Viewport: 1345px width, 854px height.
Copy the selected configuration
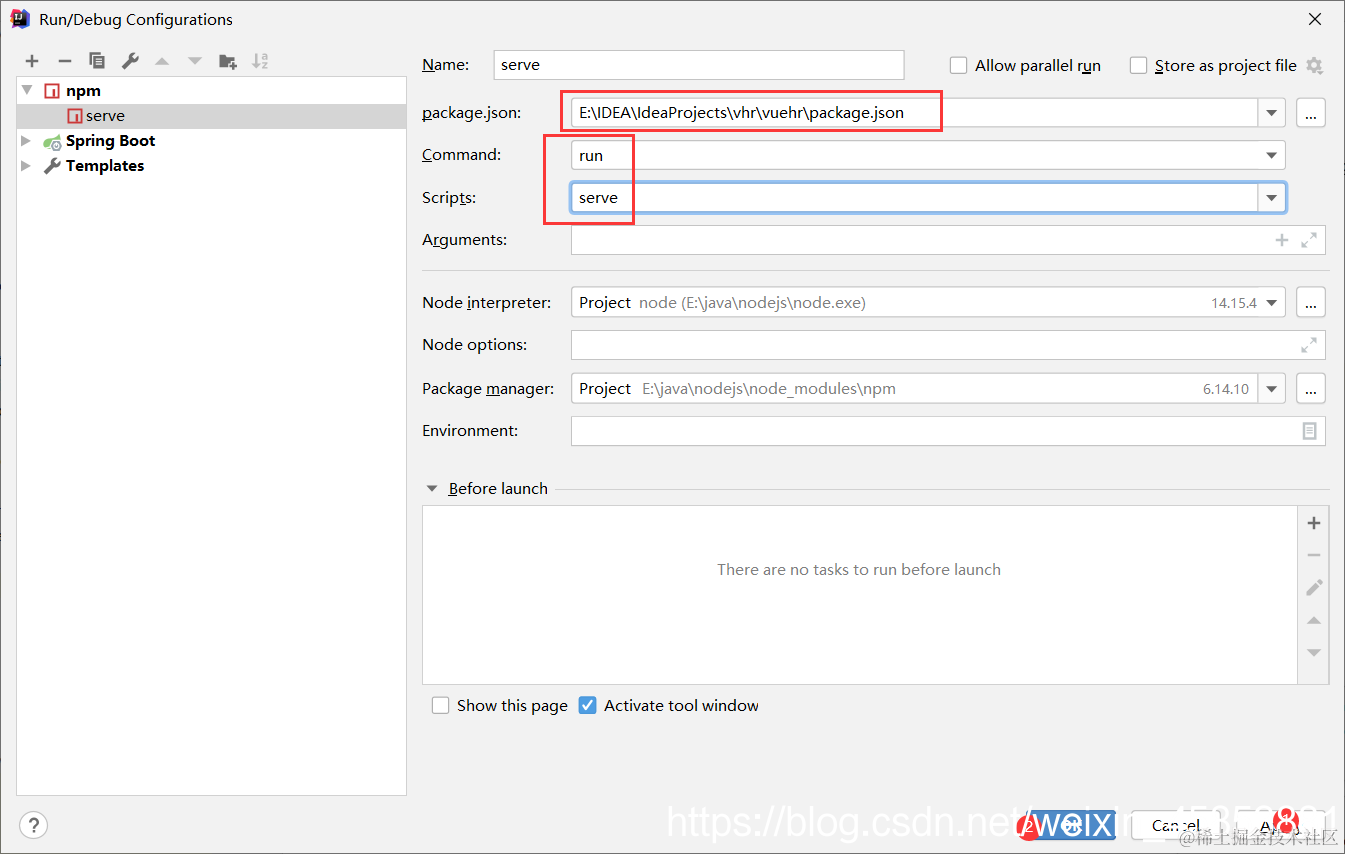coord(97,61)
